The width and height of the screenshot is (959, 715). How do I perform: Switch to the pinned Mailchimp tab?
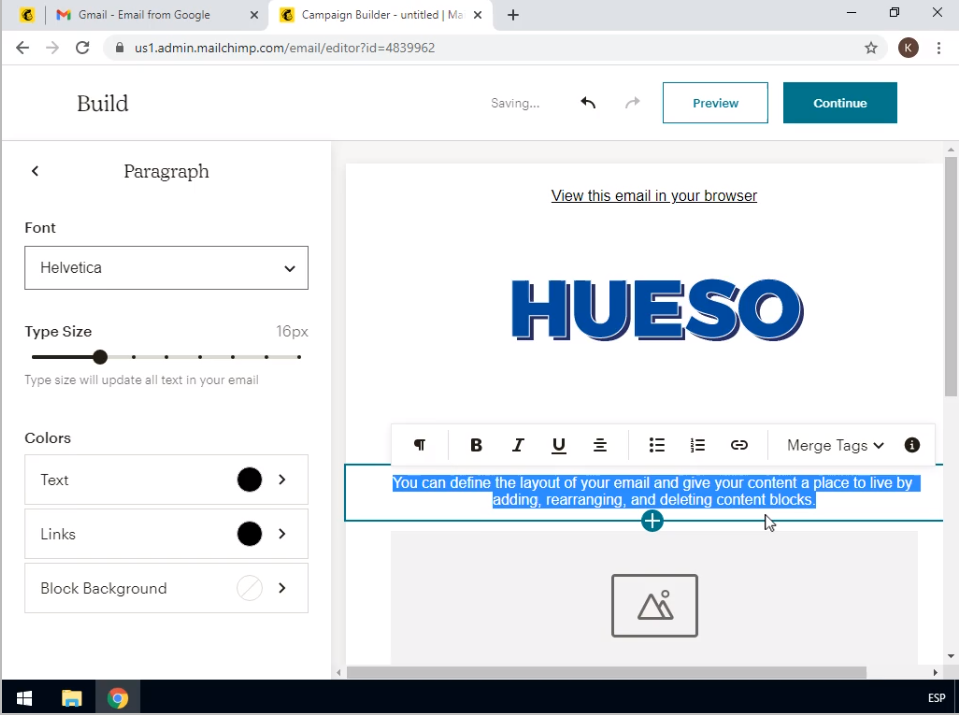pos(27,15)
